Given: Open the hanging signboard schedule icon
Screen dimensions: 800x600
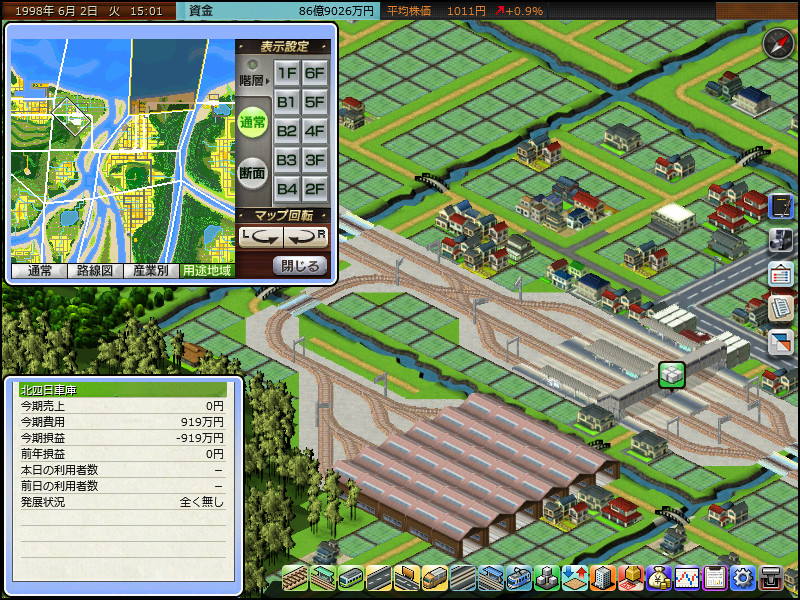Looking at the screenshot, I should click(x=781, y=274).
